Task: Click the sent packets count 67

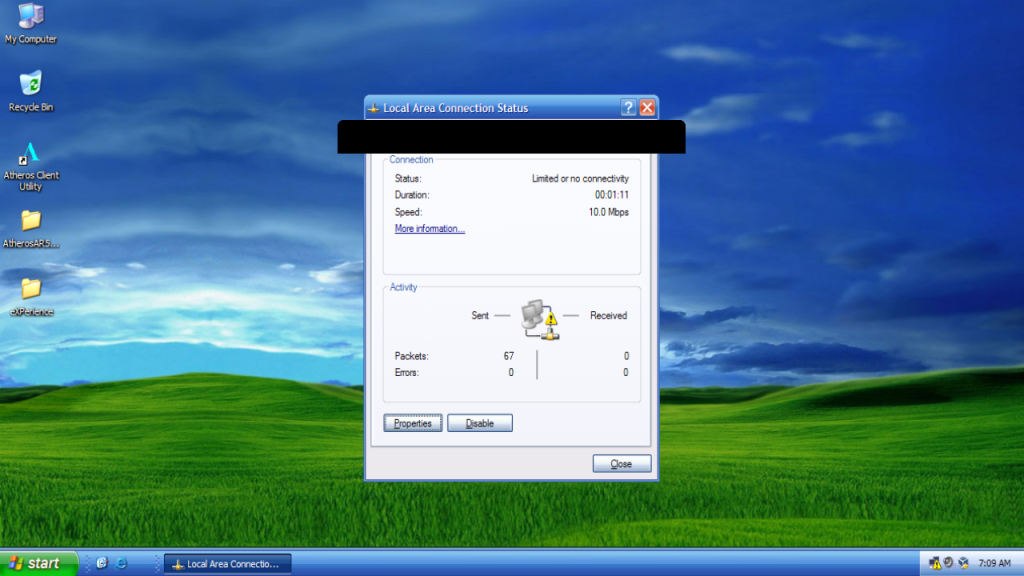Action: [509, 356]
